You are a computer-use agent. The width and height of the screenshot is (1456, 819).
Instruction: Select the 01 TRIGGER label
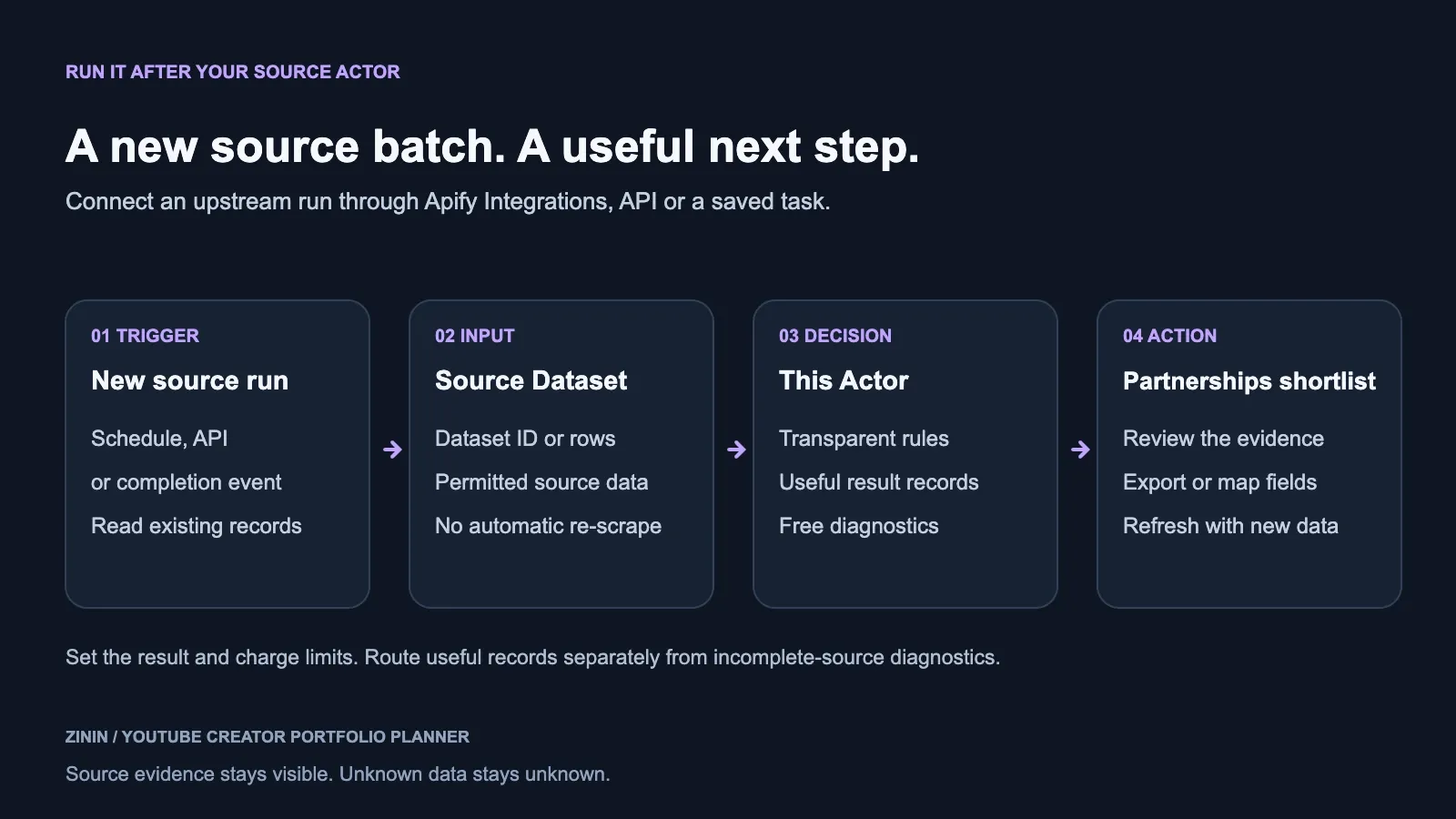(x=145, y=336)
